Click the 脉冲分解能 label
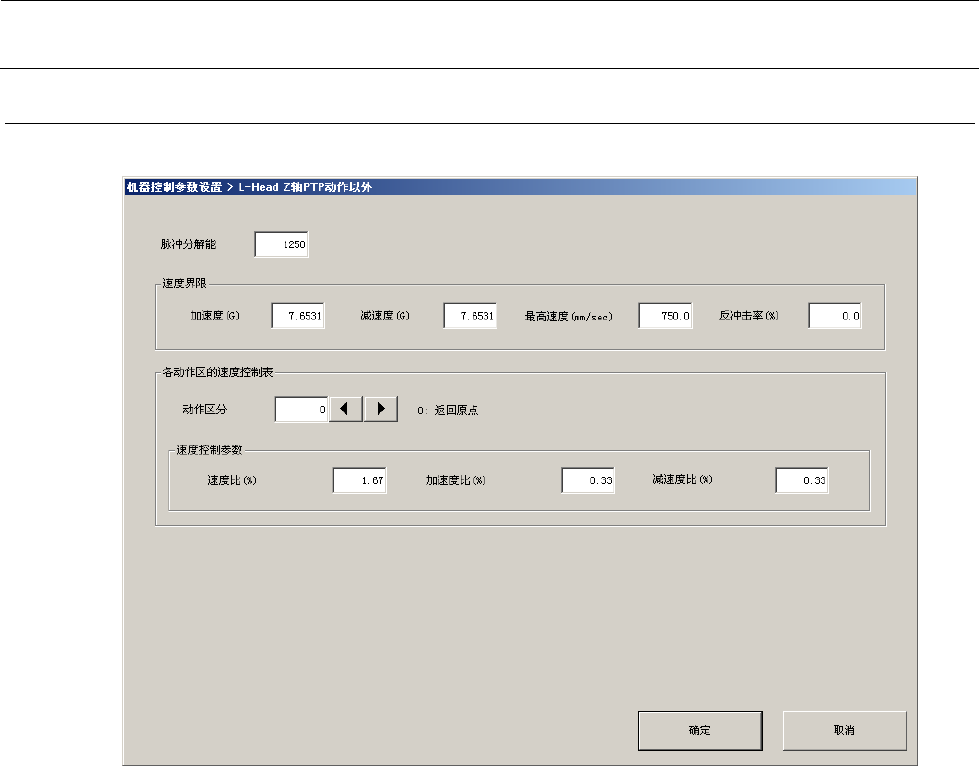The image size is (979, 766). 195,245
